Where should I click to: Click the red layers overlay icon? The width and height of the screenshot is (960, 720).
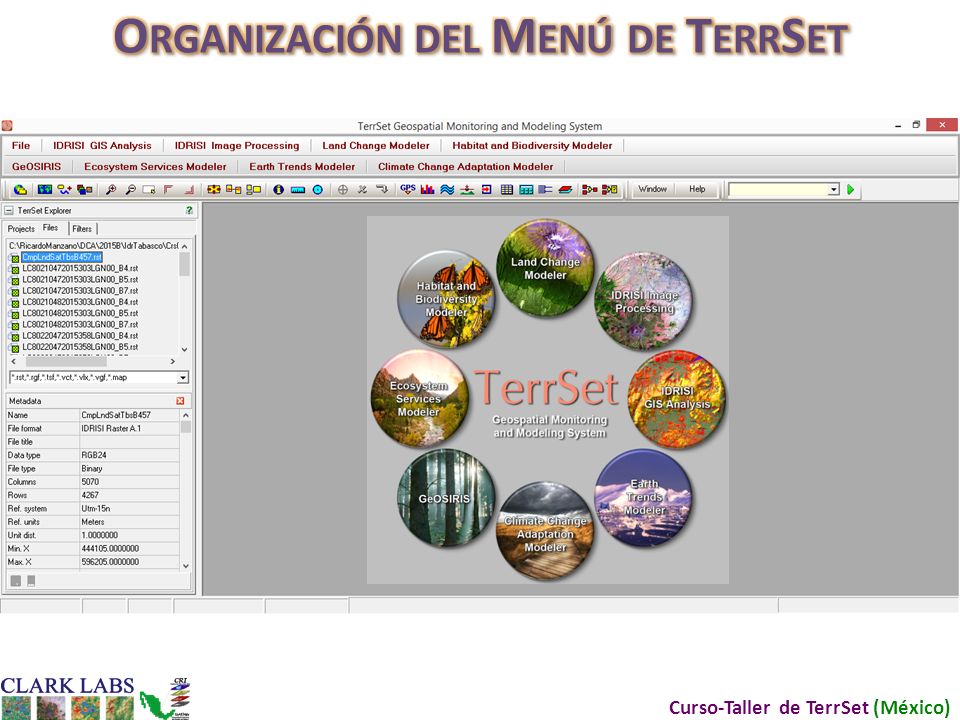point(565,190)
